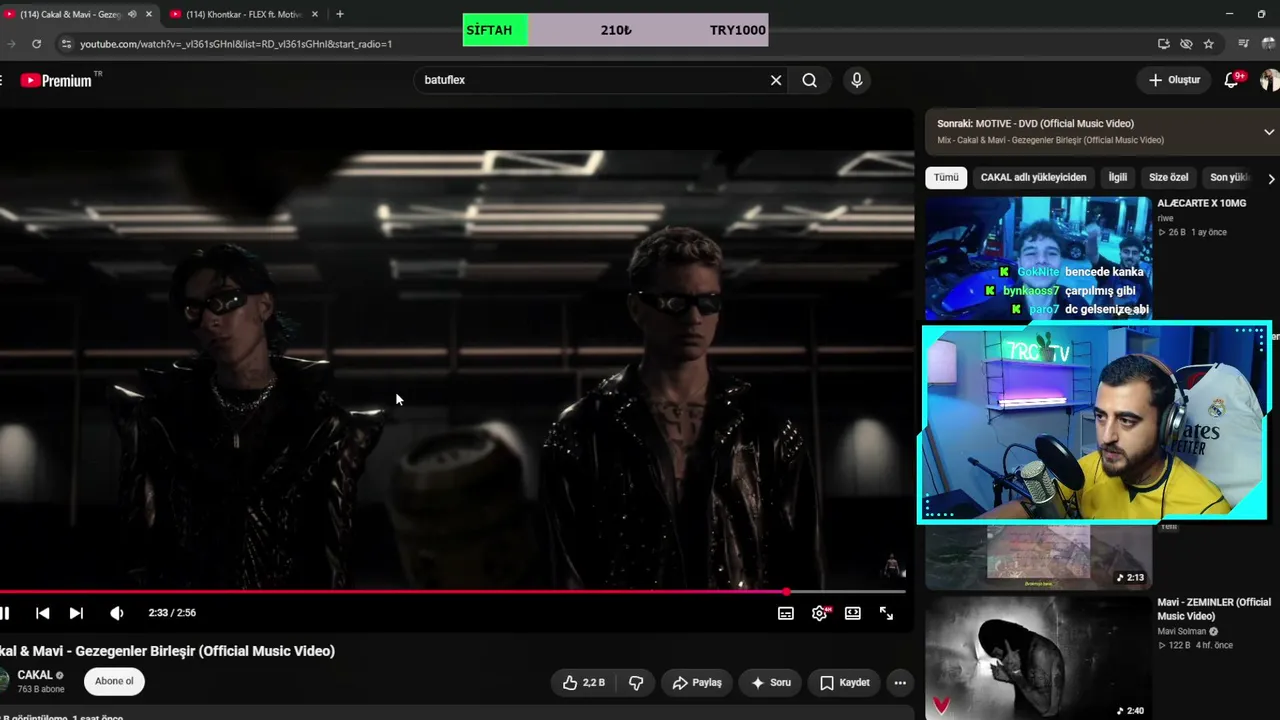The image size is (1280, 720).
Task: Open the more actions three-dot menu
Action: pos(900,683)
